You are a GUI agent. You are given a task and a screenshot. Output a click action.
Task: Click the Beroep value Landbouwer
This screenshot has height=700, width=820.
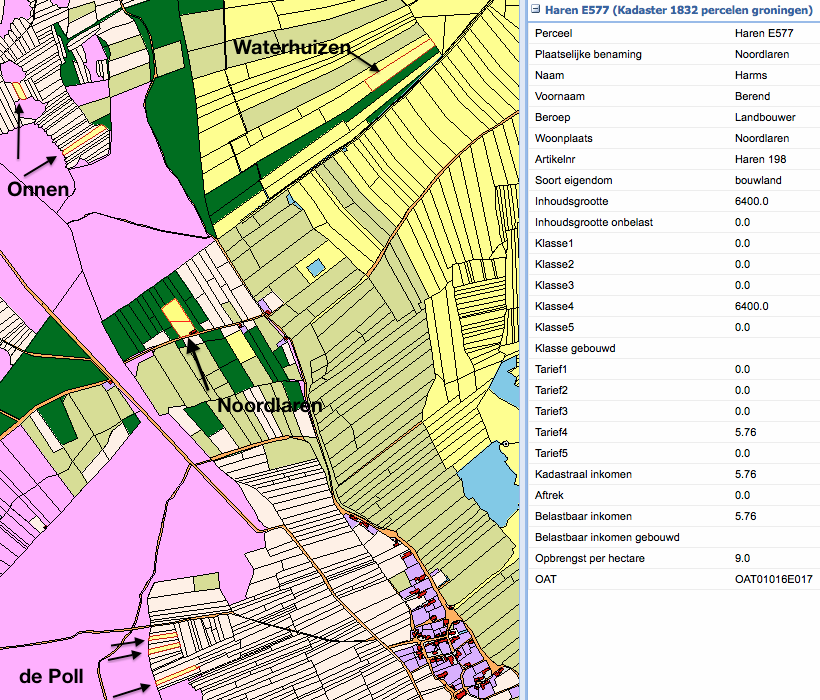[765, 117]
